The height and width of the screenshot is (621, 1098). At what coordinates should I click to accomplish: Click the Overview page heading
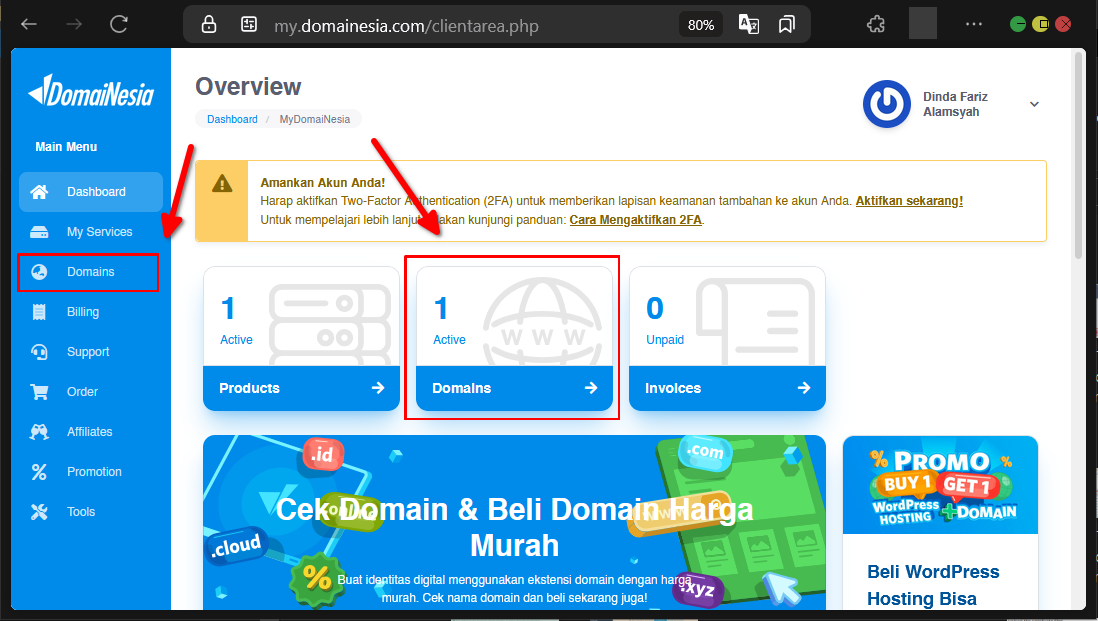pyautogui.click(x=248, y=86)
